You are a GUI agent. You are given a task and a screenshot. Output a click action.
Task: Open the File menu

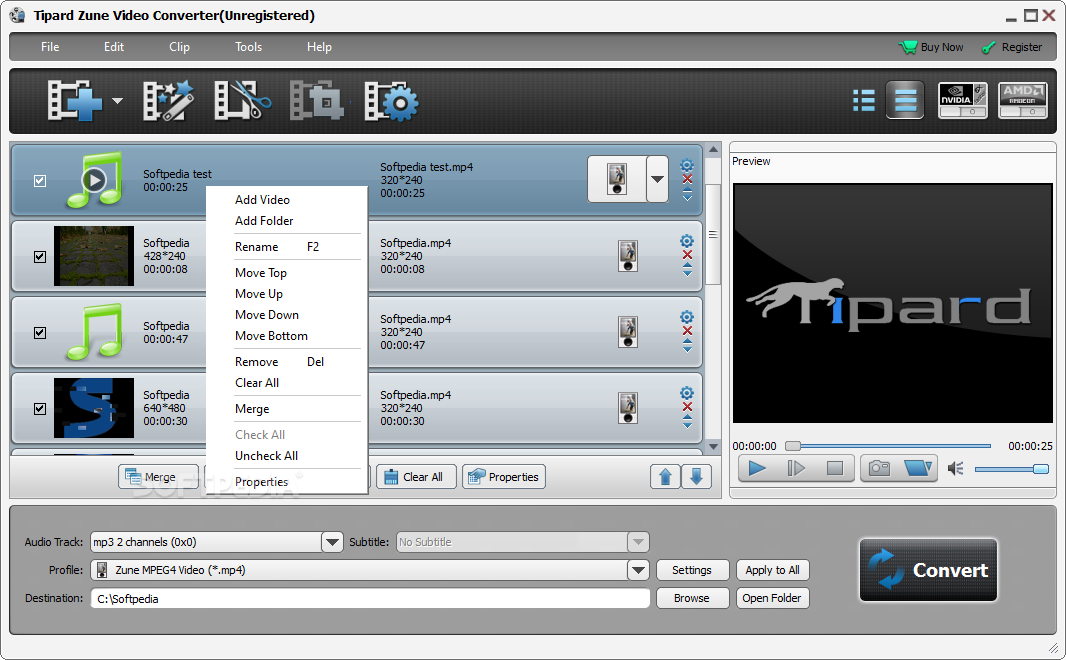coord(50,47)
